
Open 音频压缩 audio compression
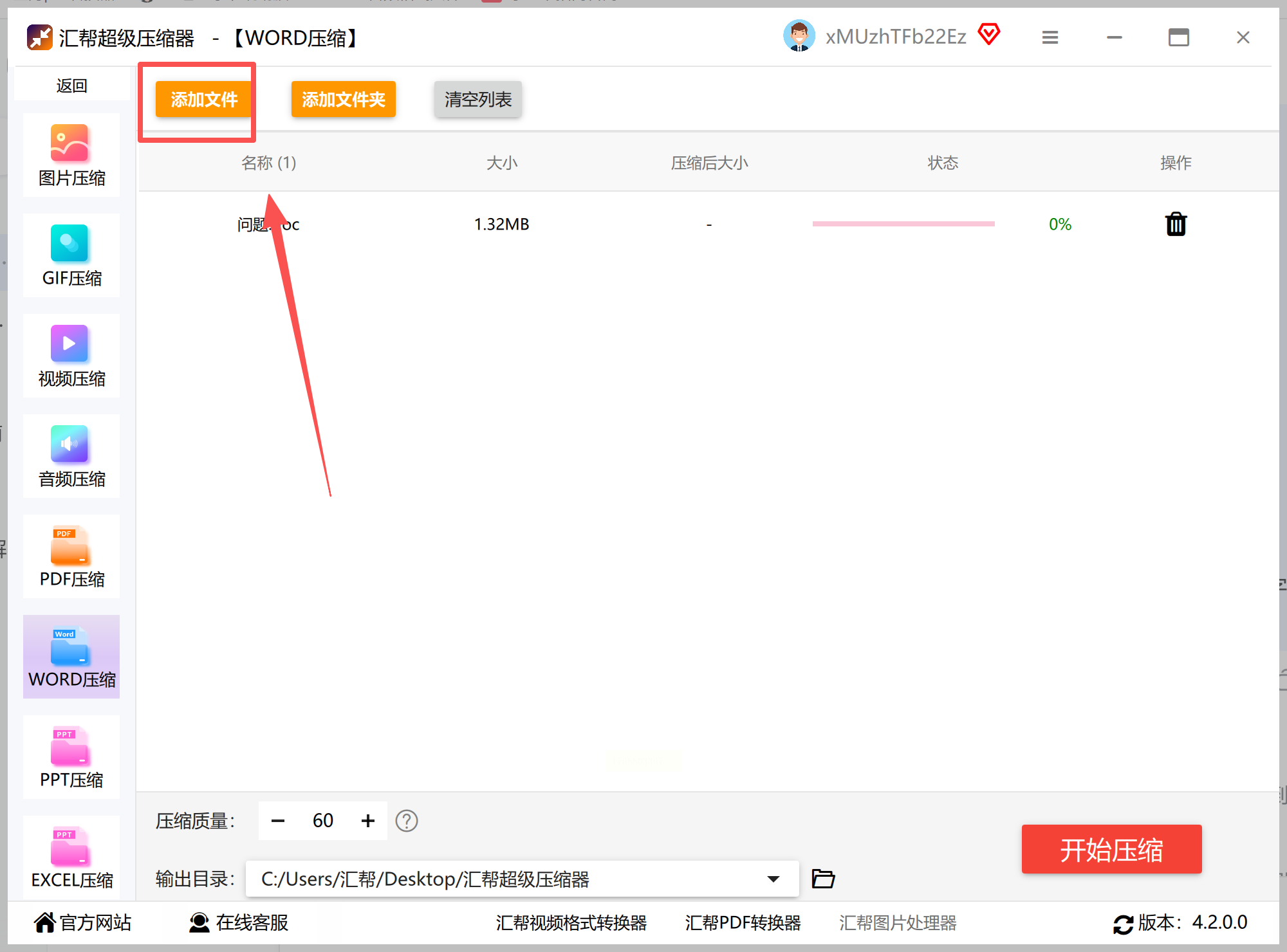71,456
